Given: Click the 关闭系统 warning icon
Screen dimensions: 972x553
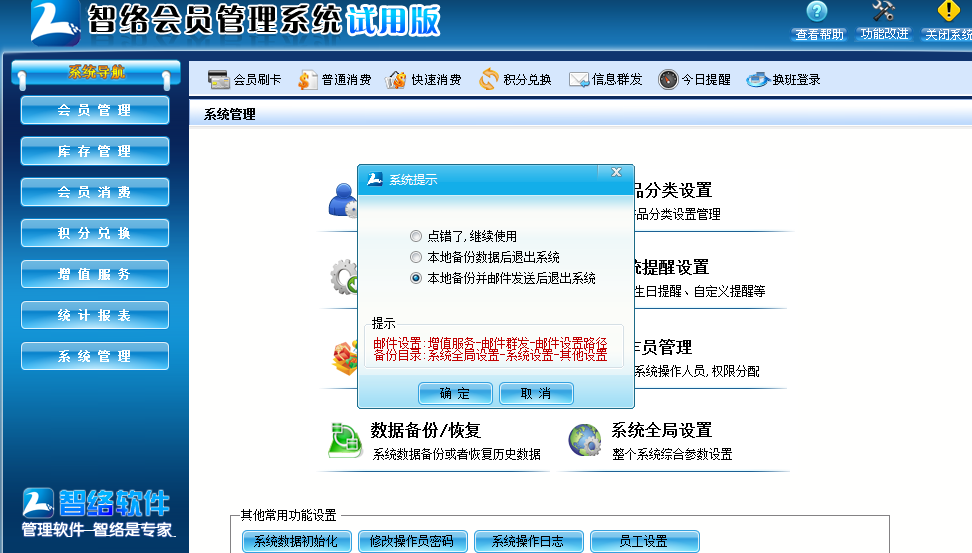Looking at the screenshot, I should 948,11.
